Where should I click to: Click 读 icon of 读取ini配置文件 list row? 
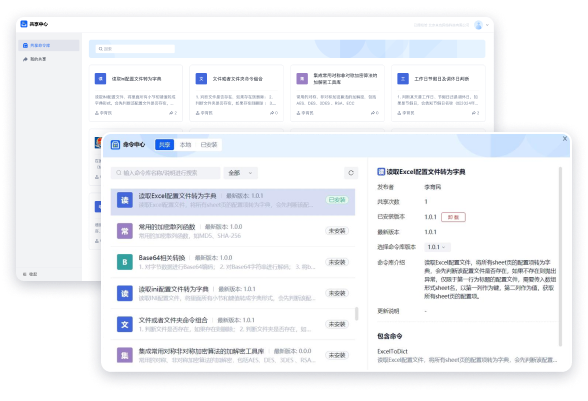(124, 294)
